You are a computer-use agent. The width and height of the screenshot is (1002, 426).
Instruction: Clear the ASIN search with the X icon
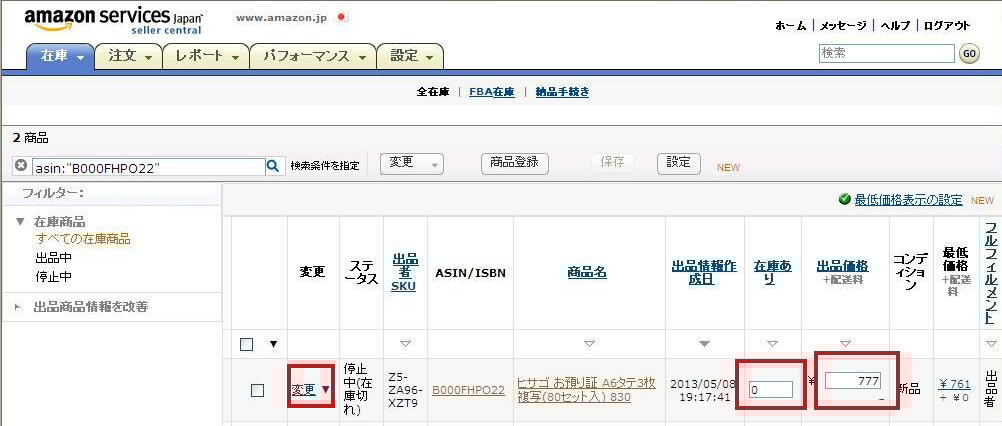coord(20,166)
